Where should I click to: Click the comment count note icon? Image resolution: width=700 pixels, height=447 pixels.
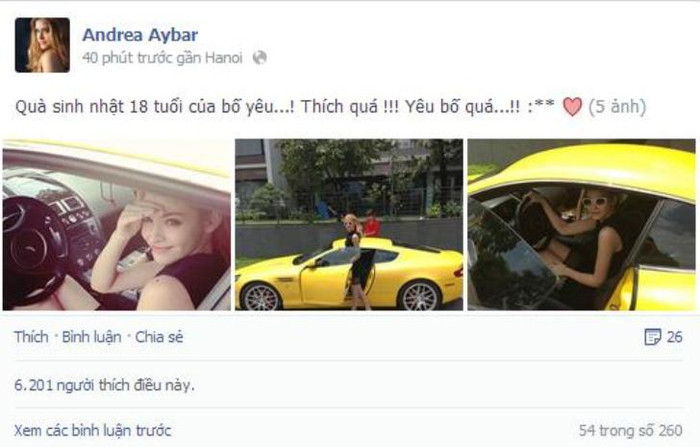point(653,337)
